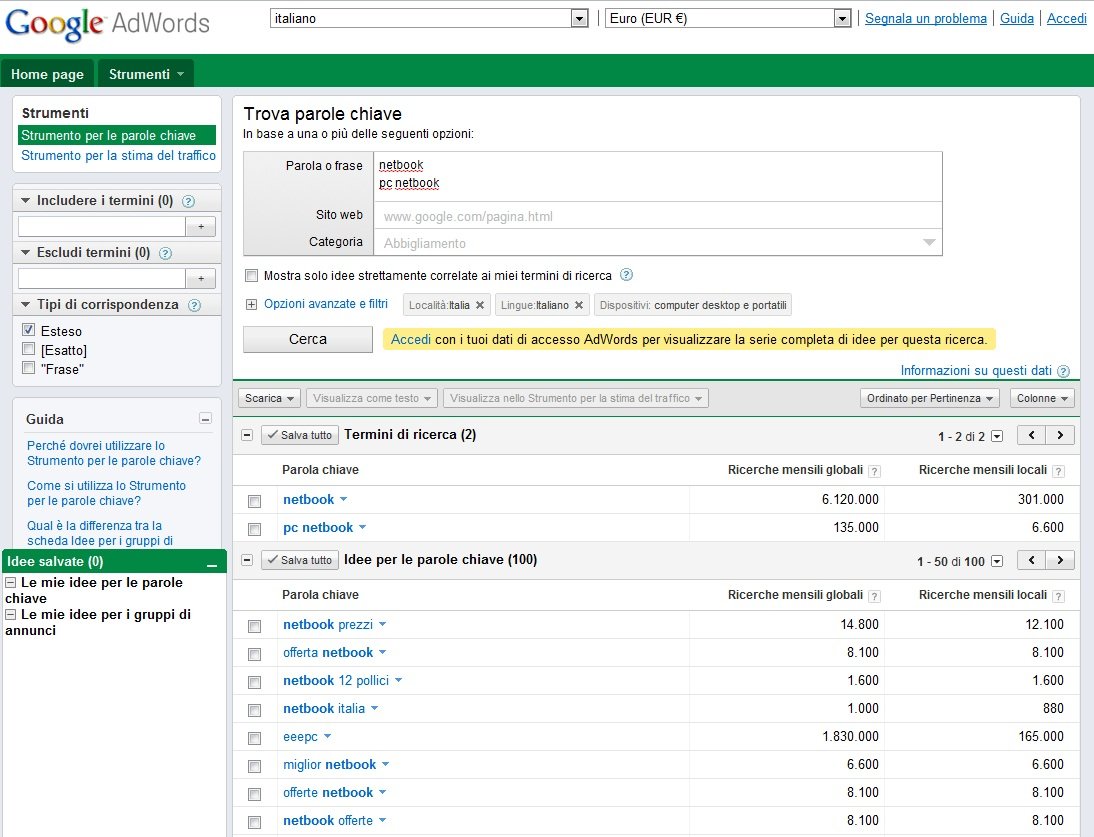Collapse the Includere i termini section
The width and height of the screenshot is (1094, 837).
click(26, 200)
